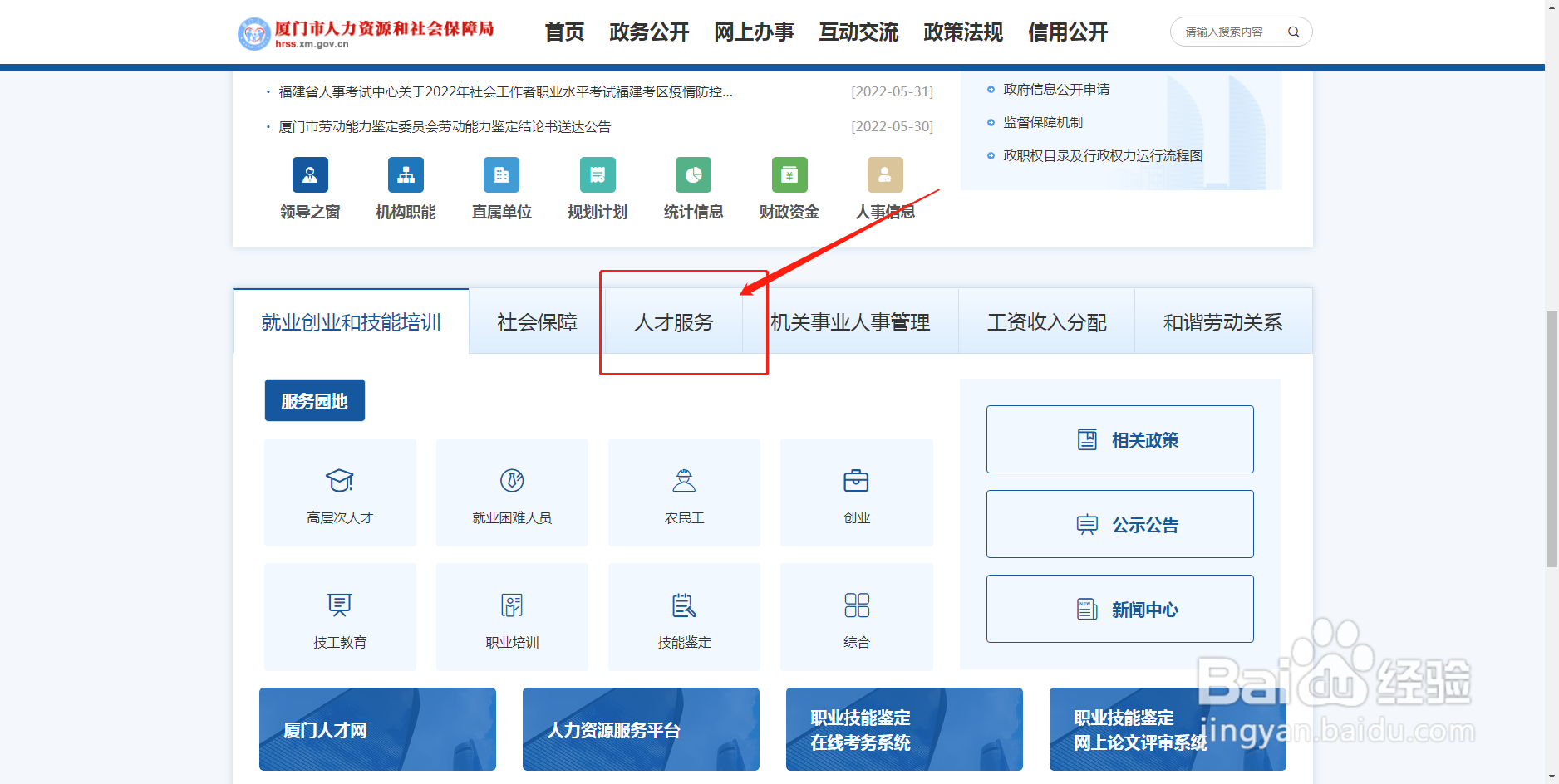Click the search magnifier icon
Screen dimensions: 1559x784
(1293, 32)
